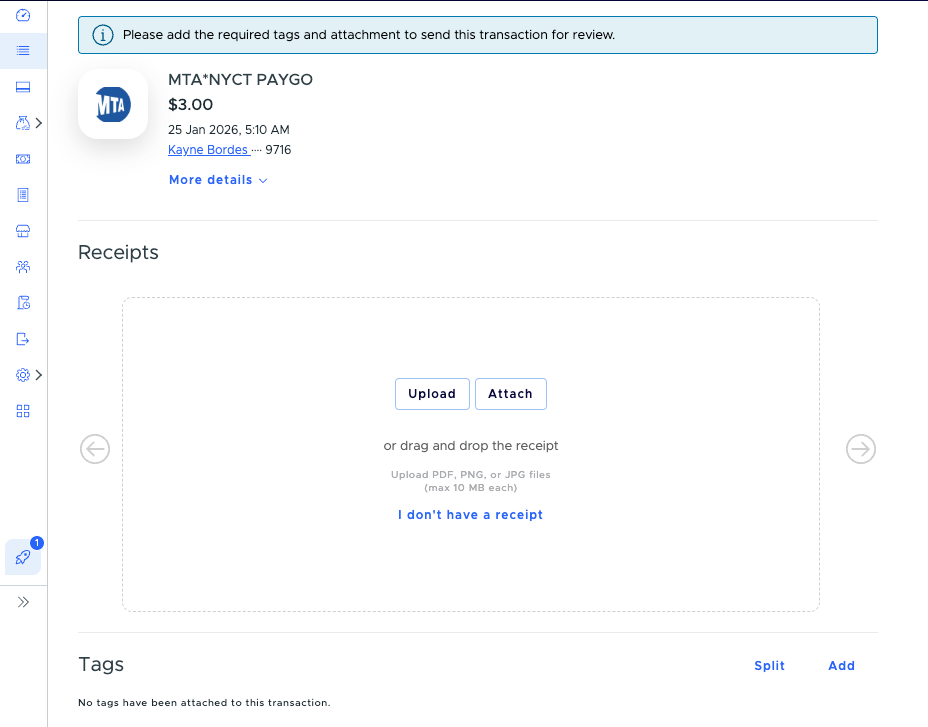Click the "Receipts" heading
This screenshot has width=928, height=727.
point(118,252)
